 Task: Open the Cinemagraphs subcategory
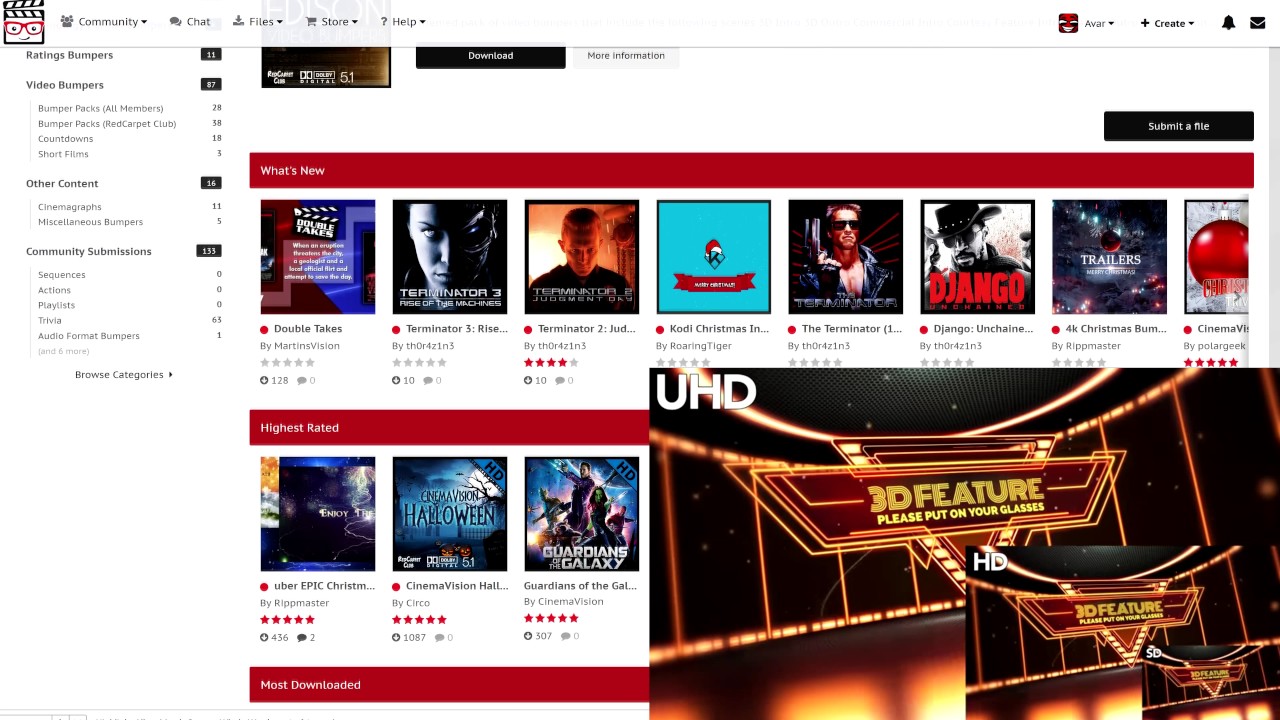pos(69,207)
